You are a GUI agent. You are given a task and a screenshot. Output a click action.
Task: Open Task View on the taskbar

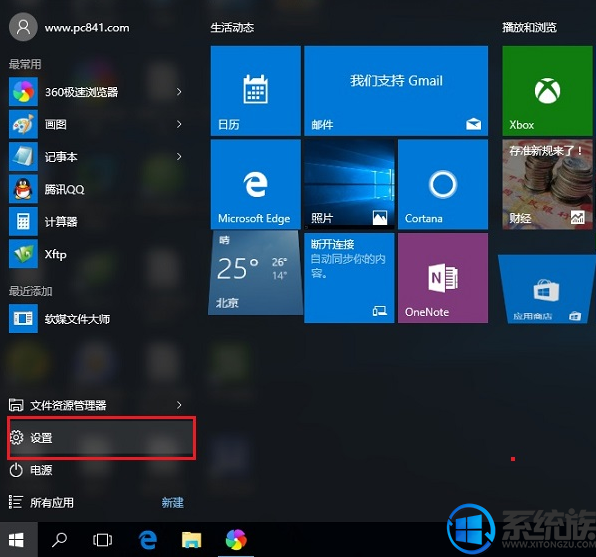click(x=102, y=540)
